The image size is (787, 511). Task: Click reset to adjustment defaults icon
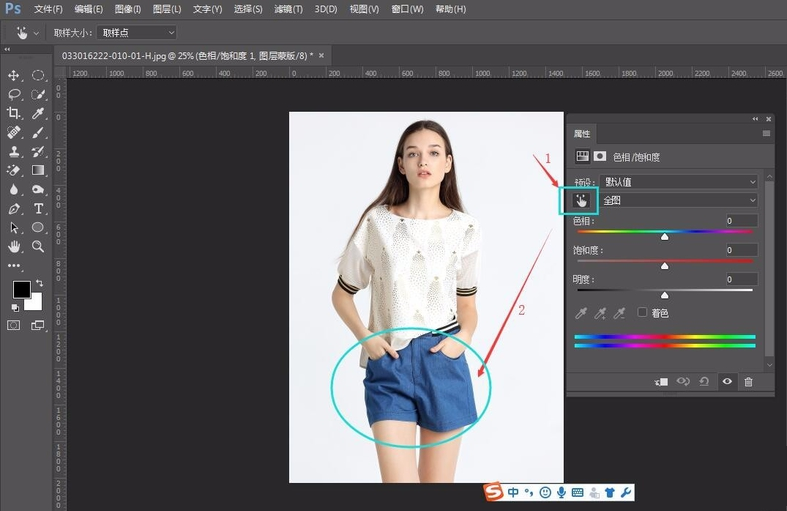(706, 381)
